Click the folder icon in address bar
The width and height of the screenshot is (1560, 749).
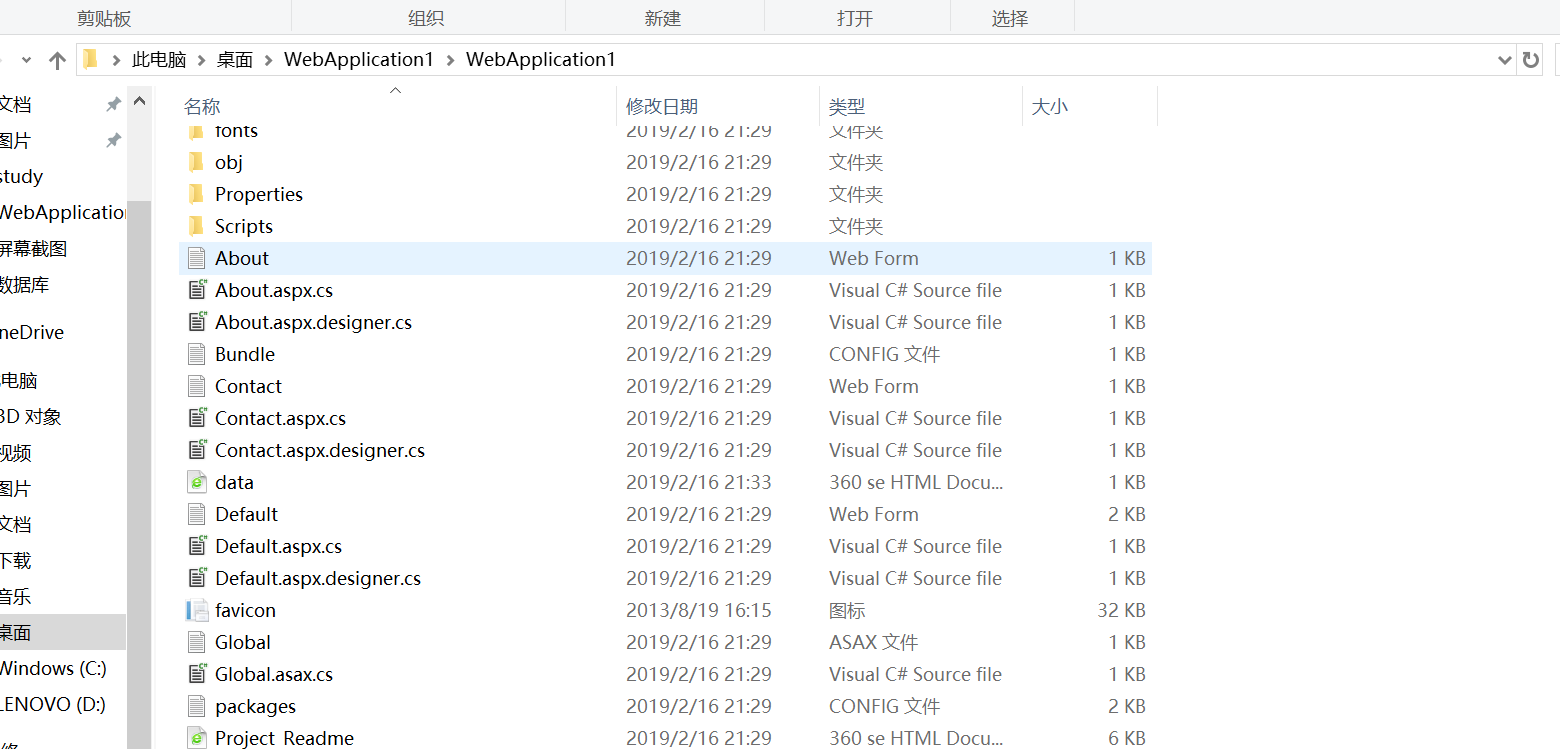(x=91, y=60)
